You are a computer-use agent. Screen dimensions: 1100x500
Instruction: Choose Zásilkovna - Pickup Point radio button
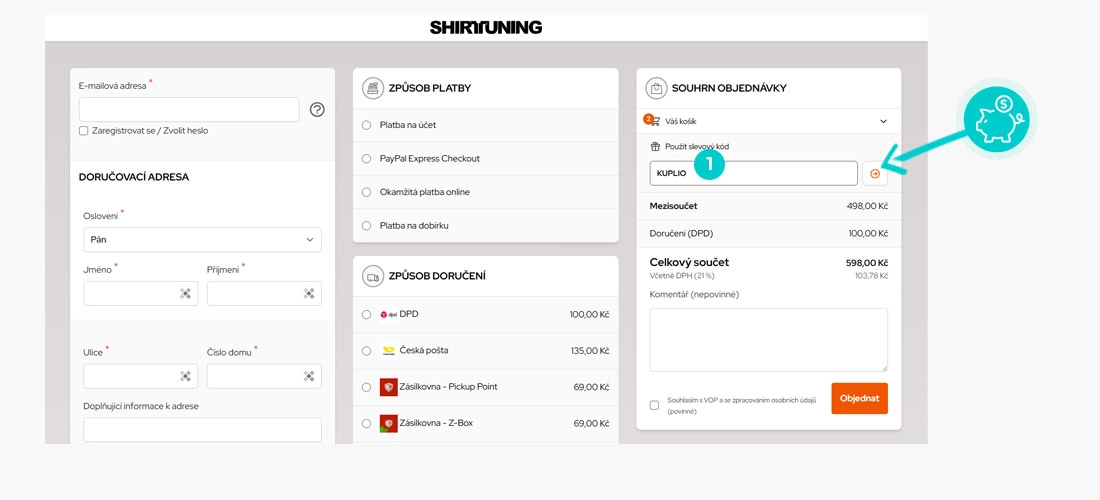pos(366,387)
